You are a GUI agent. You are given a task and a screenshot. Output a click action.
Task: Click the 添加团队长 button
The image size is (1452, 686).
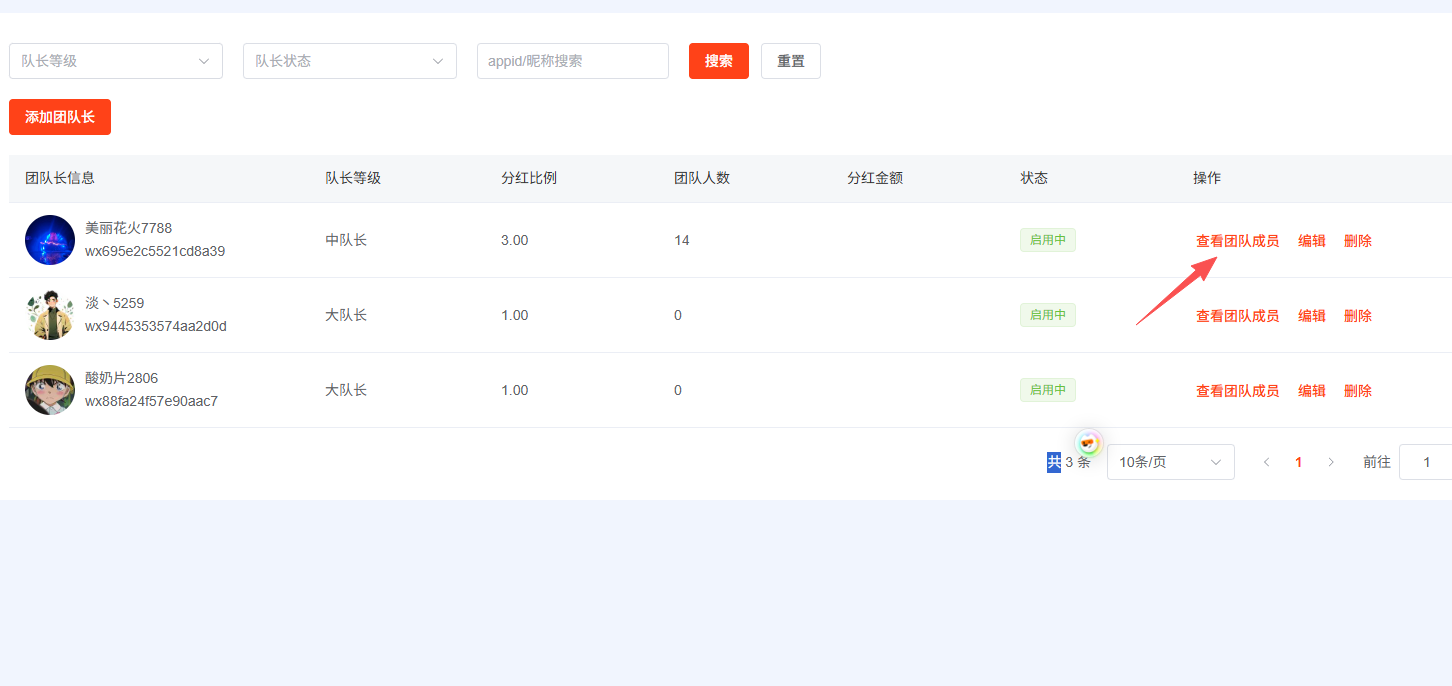(60, 117)
